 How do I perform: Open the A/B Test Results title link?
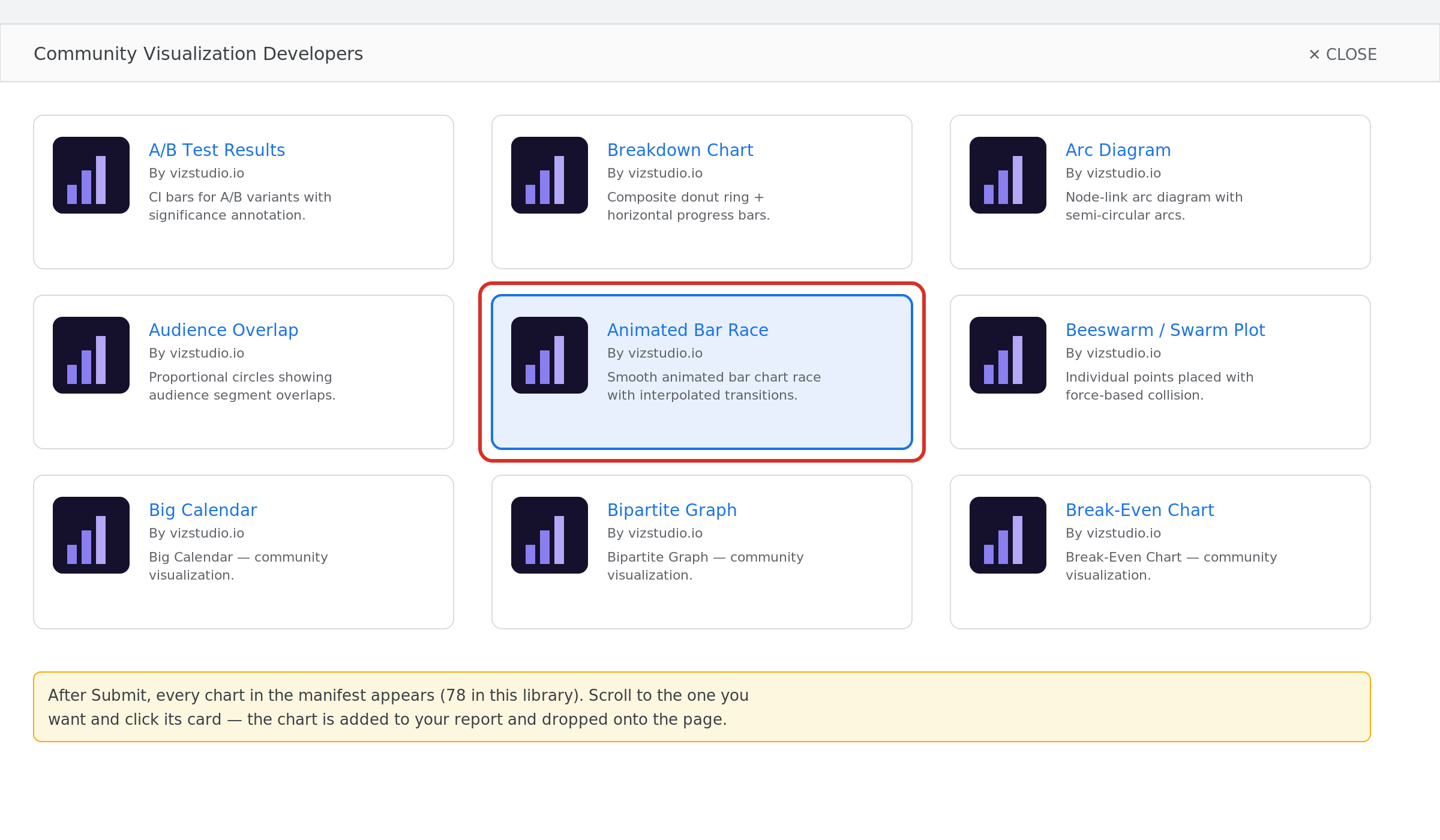(217, 150)
